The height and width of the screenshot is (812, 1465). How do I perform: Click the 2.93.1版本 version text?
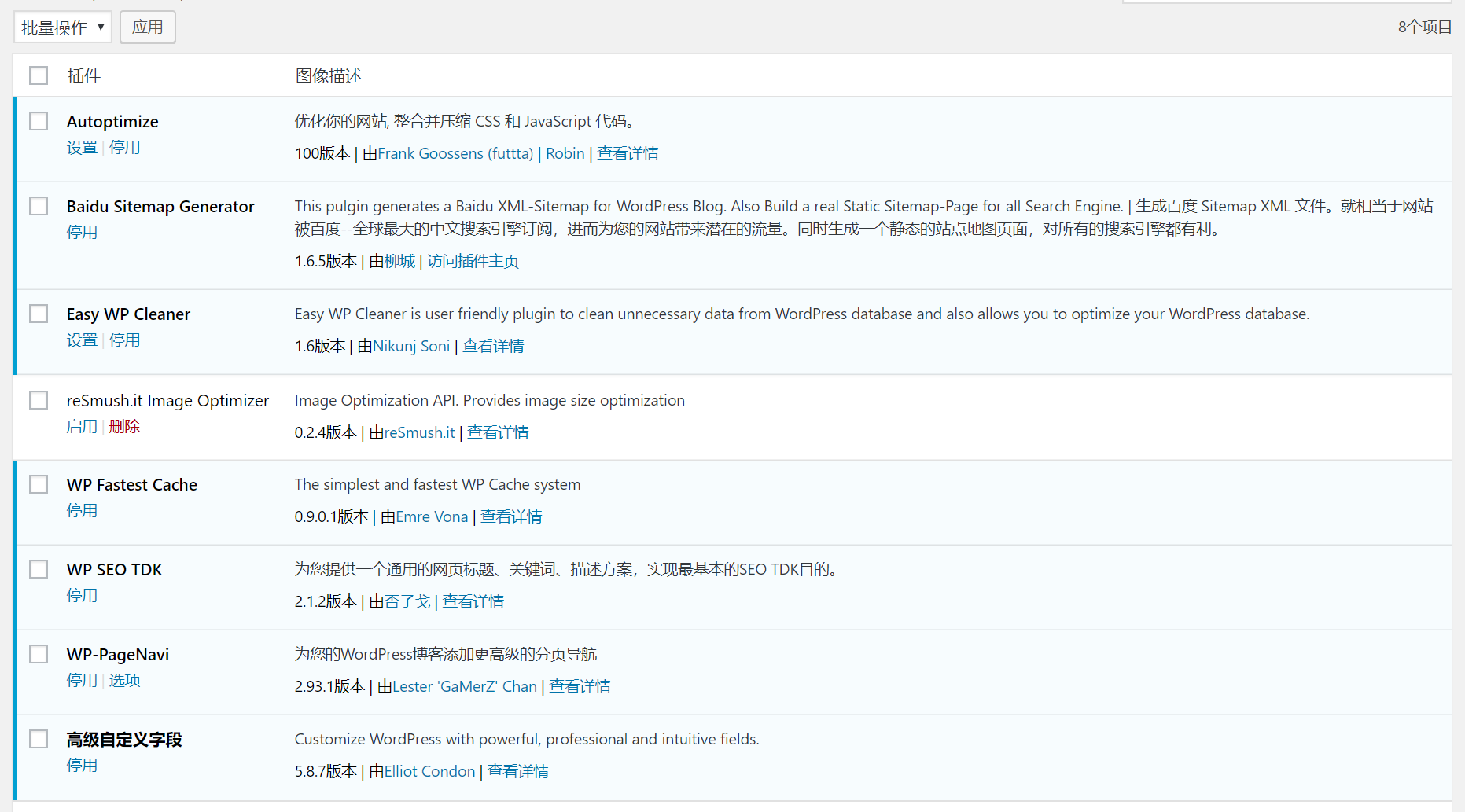(330, 687)
